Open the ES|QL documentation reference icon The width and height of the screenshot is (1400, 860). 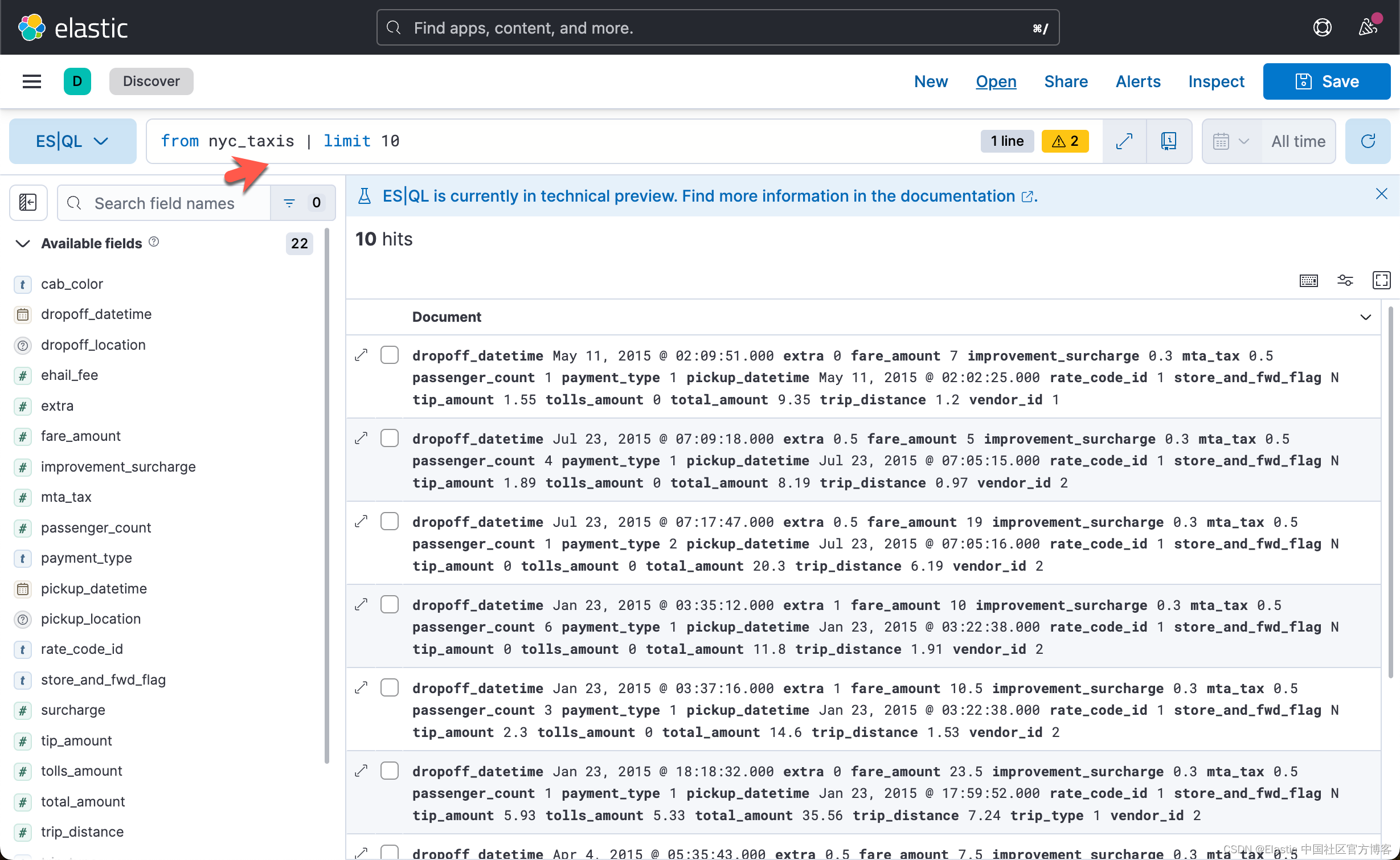(1168, 141)
